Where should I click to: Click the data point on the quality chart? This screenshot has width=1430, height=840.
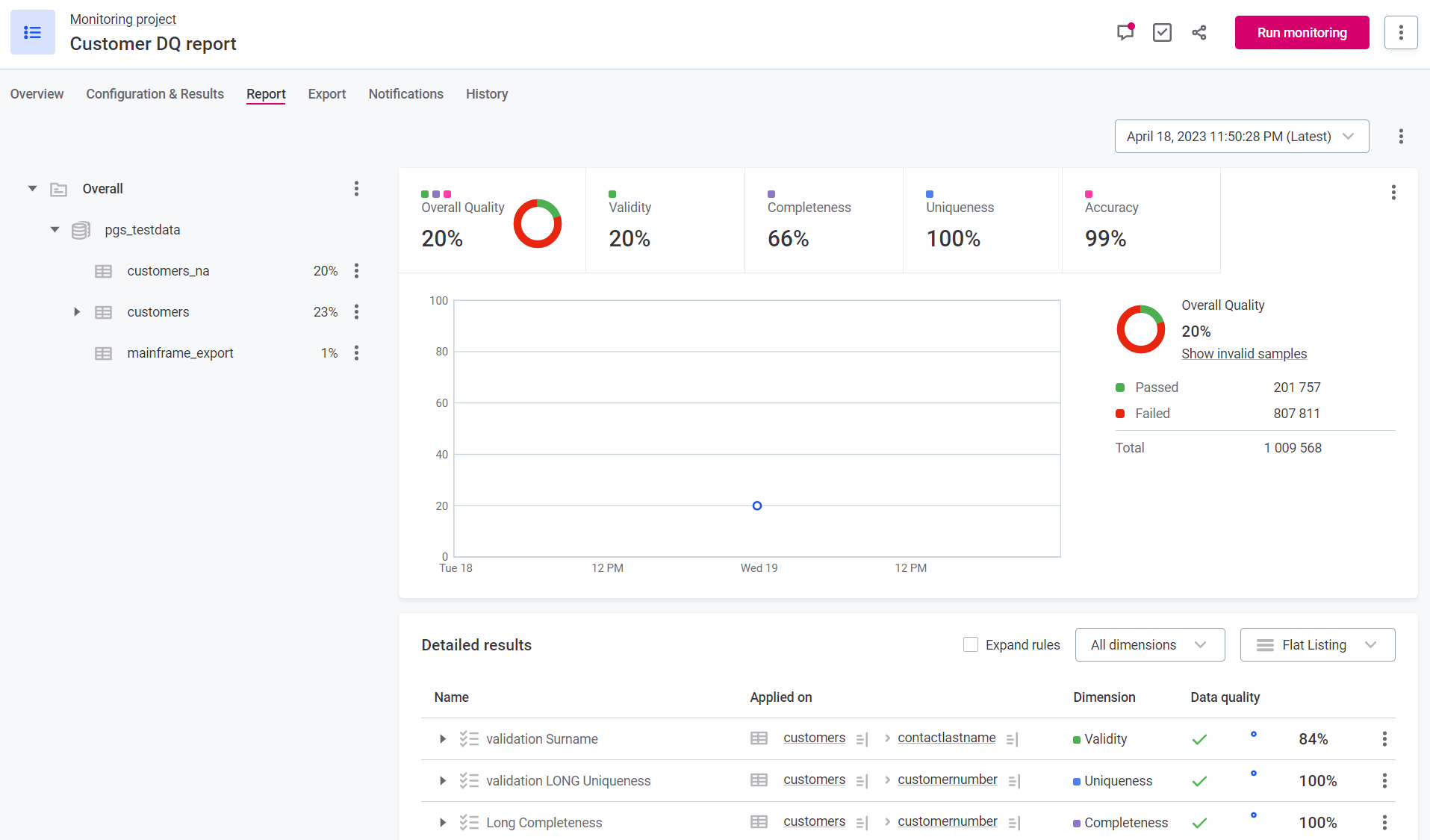(x=756, y=505)
